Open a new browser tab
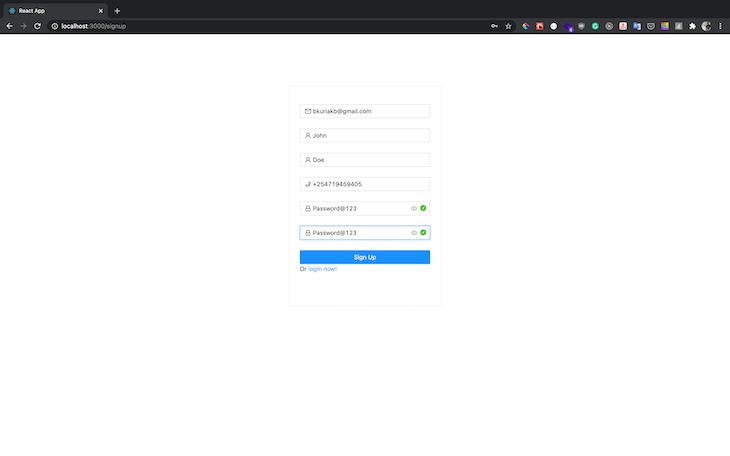The image size is (730, 456). click(x=117, y=11)
